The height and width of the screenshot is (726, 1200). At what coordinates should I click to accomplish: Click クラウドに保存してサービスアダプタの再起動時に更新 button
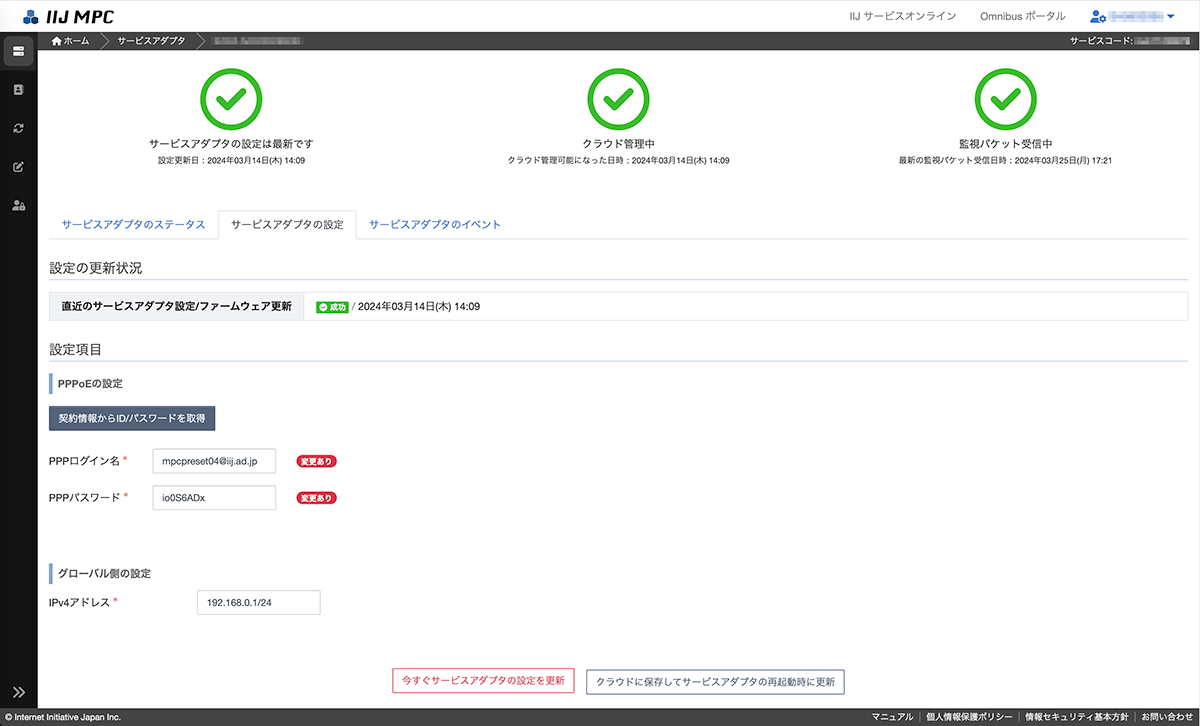[x=715, y=682]
